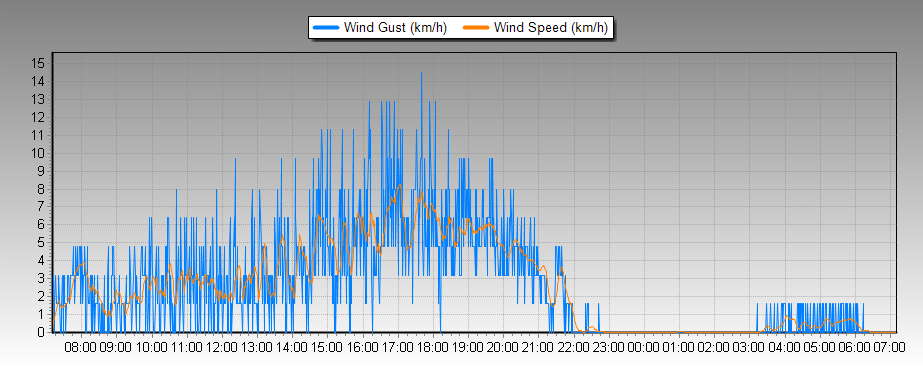Click the 0 value on the Y axis
Screen dimensions: 923x369
[x=41, y=332]
